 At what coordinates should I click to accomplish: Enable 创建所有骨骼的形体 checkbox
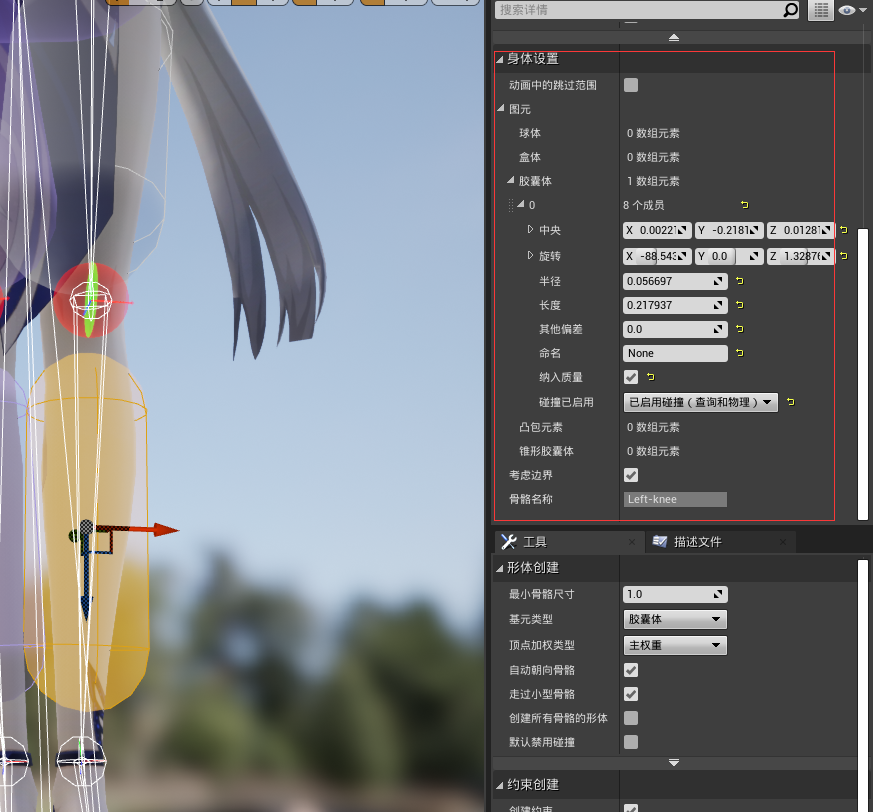point(631,718)
